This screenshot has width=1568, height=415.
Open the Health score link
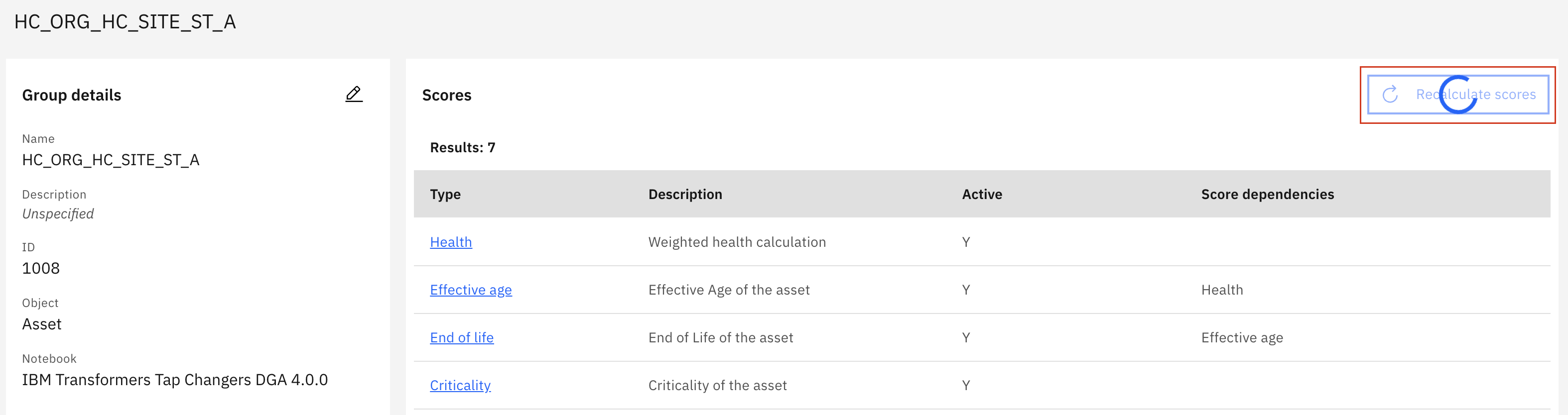450,242
